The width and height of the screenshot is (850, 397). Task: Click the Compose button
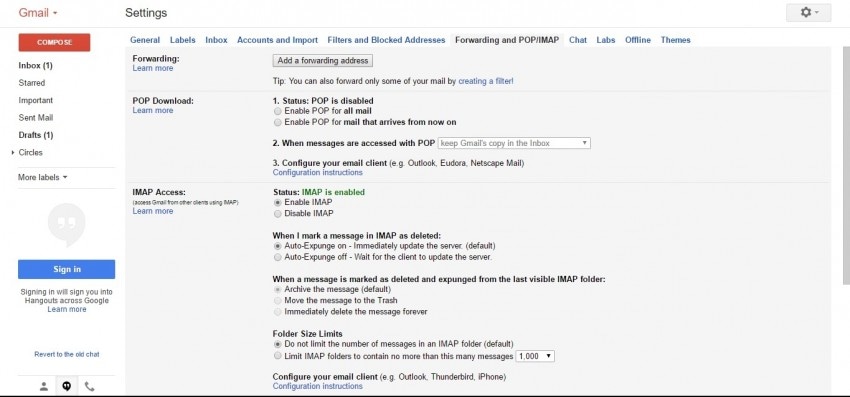click(54, 42)
